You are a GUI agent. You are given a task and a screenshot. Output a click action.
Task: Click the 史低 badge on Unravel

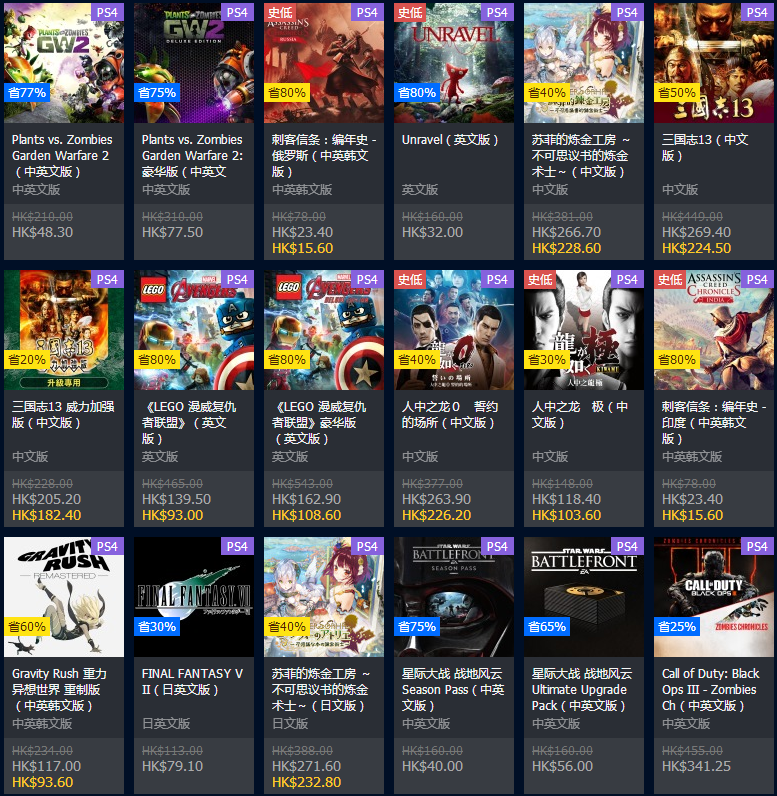click(410, 12)
